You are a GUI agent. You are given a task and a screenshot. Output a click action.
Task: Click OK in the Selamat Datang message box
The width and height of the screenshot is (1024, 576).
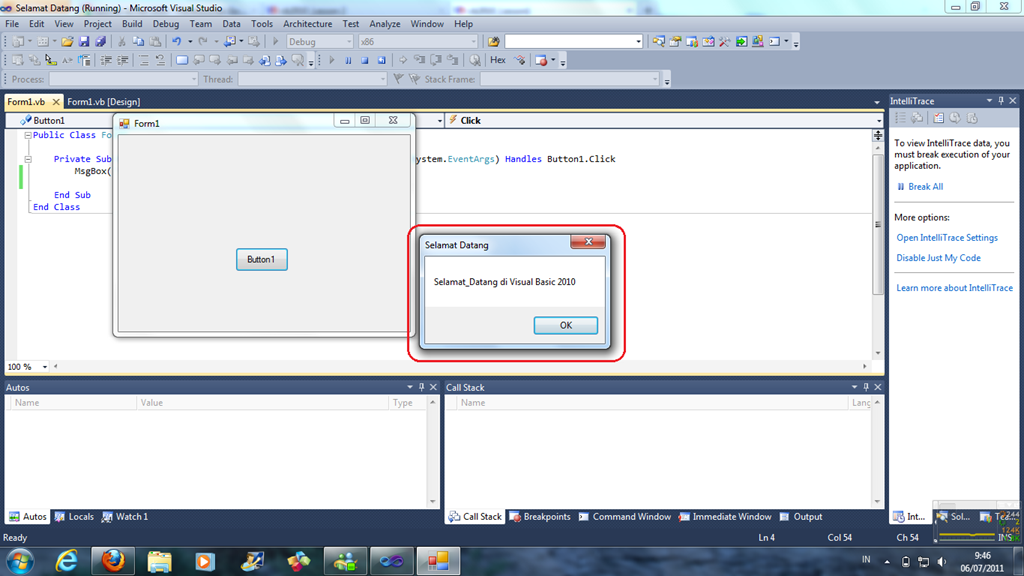tap(566, 325)
